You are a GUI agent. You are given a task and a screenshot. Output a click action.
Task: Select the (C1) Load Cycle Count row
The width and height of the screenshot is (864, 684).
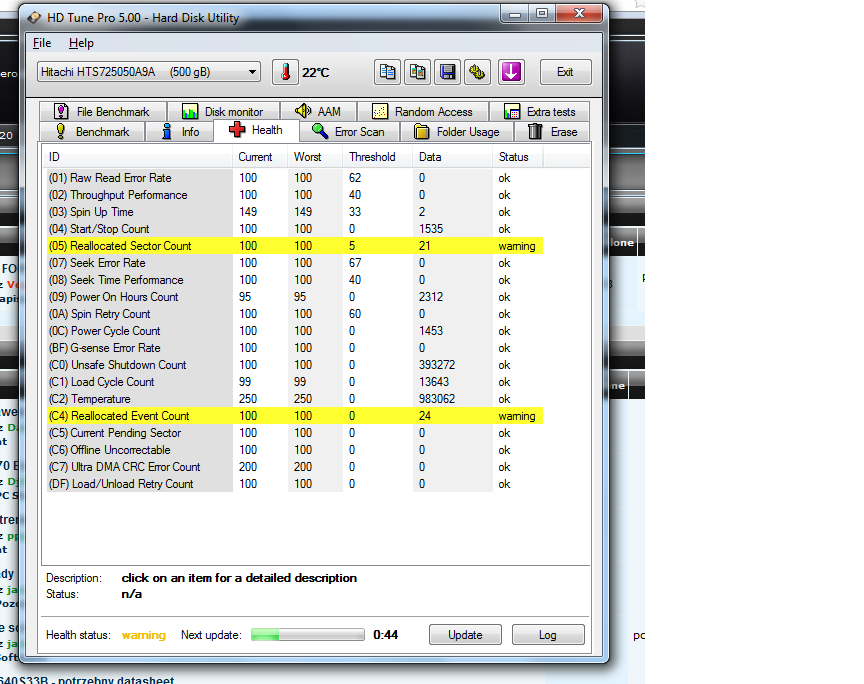[295, 382]
